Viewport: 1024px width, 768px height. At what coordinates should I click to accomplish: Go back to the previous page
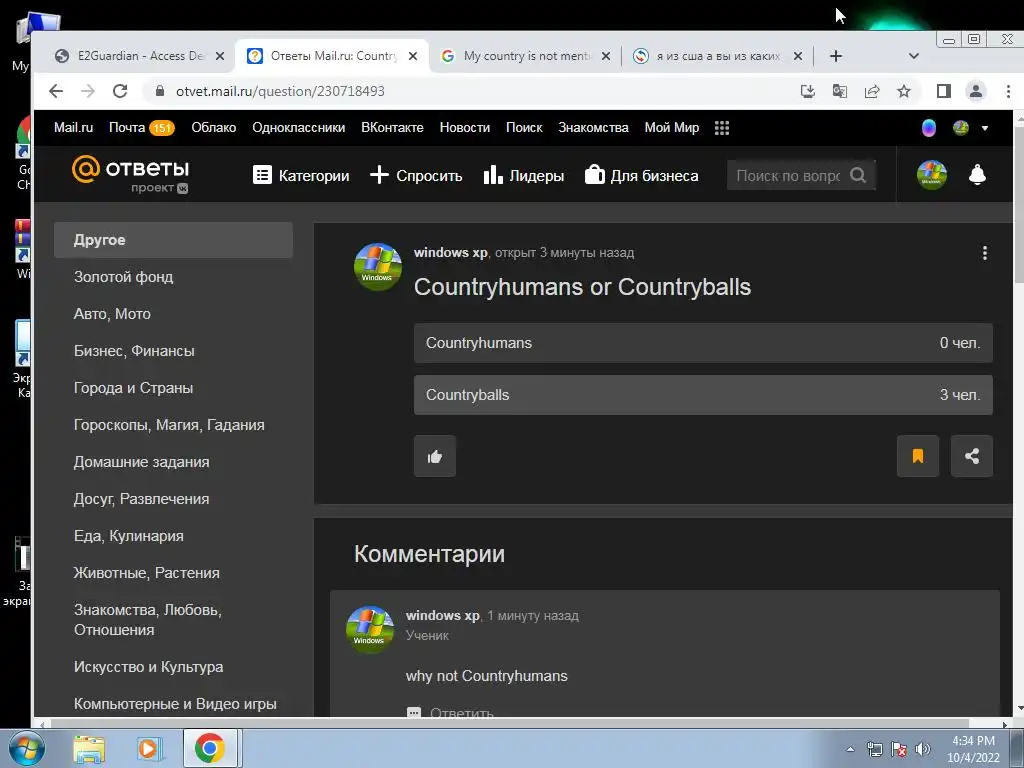56,91
